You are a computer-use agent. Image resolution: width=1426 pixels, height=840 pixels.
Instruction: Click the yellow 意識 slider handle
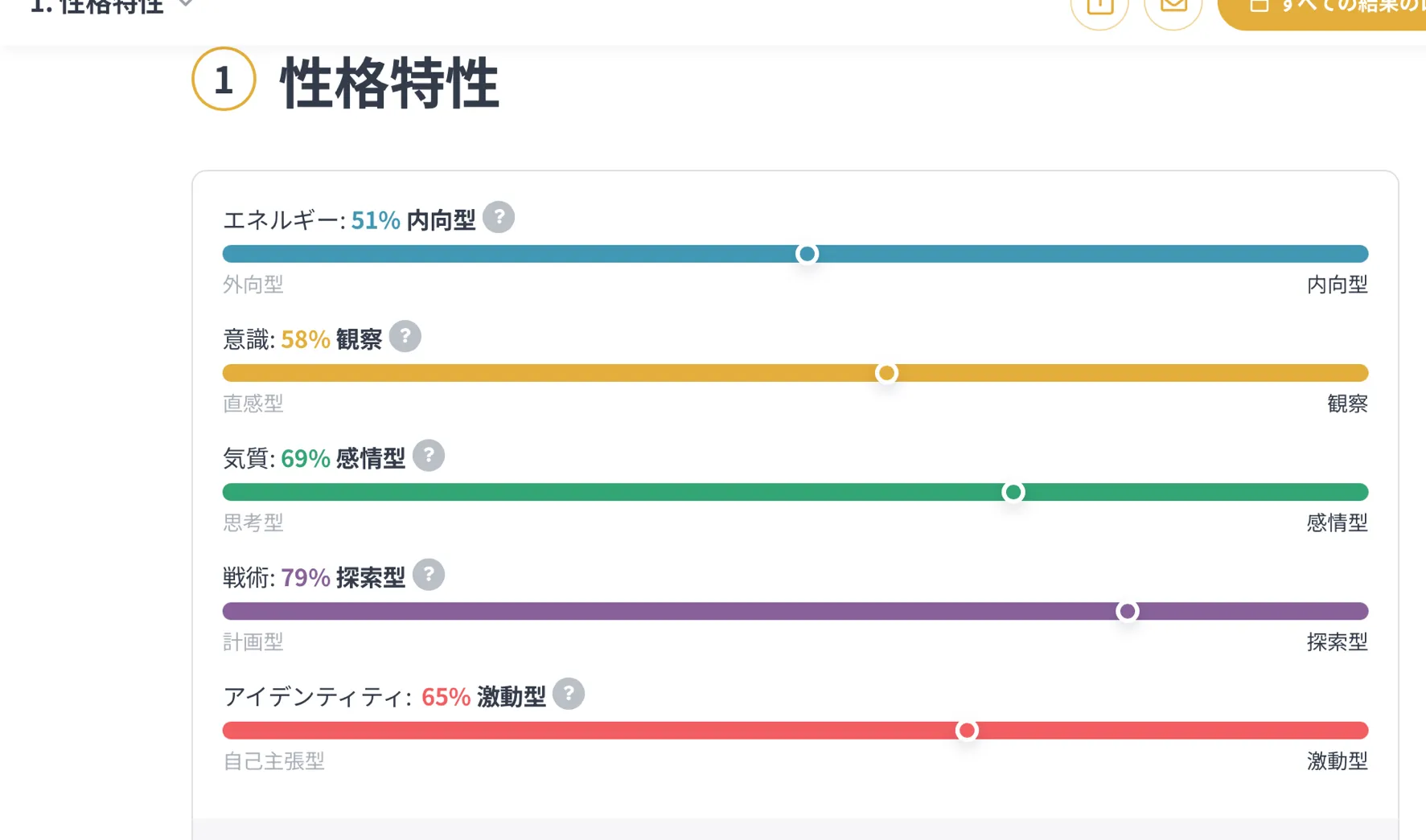pos(886,373)
